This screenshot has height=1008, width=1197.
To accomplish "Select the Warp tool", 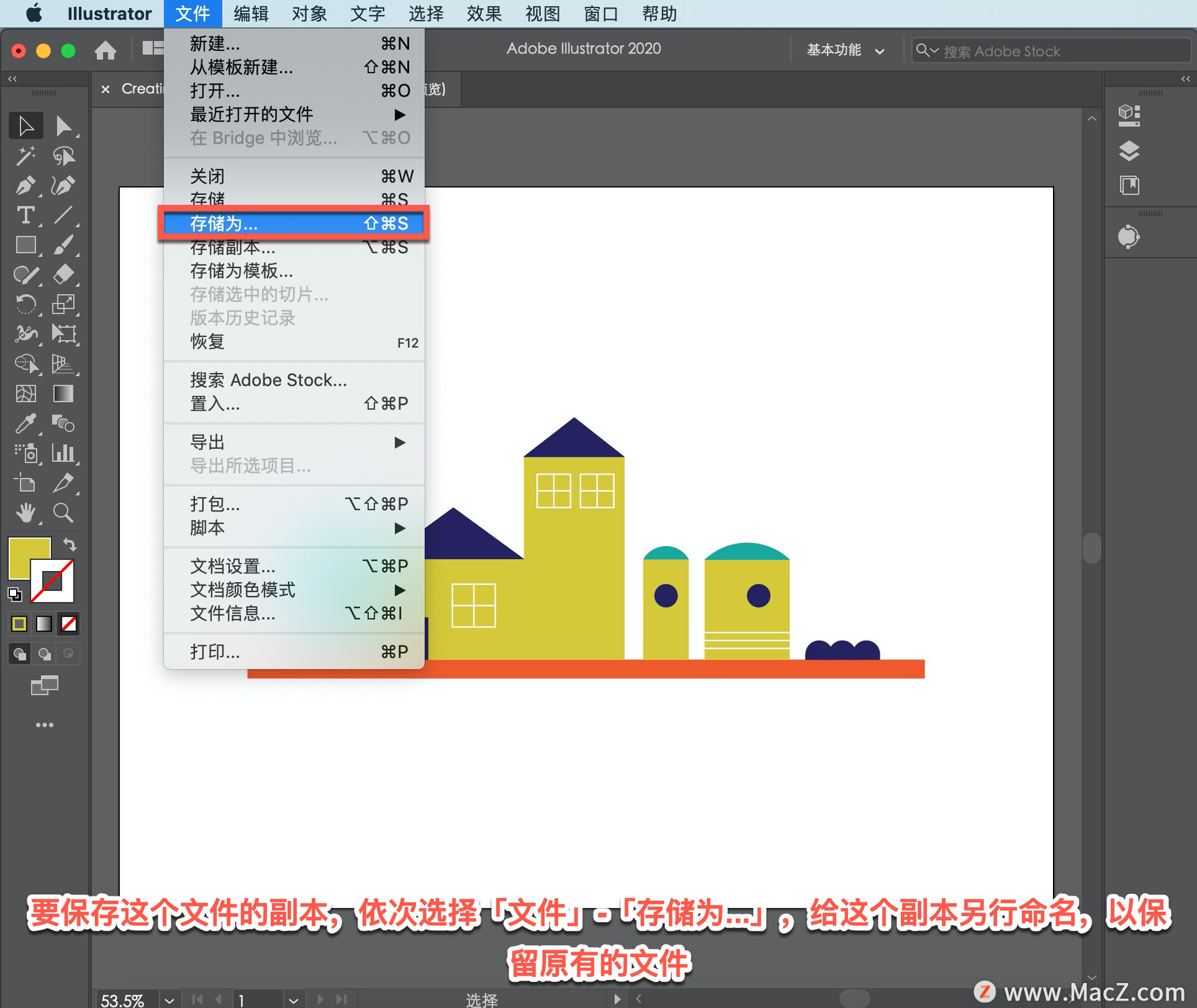I will (26, 334).
